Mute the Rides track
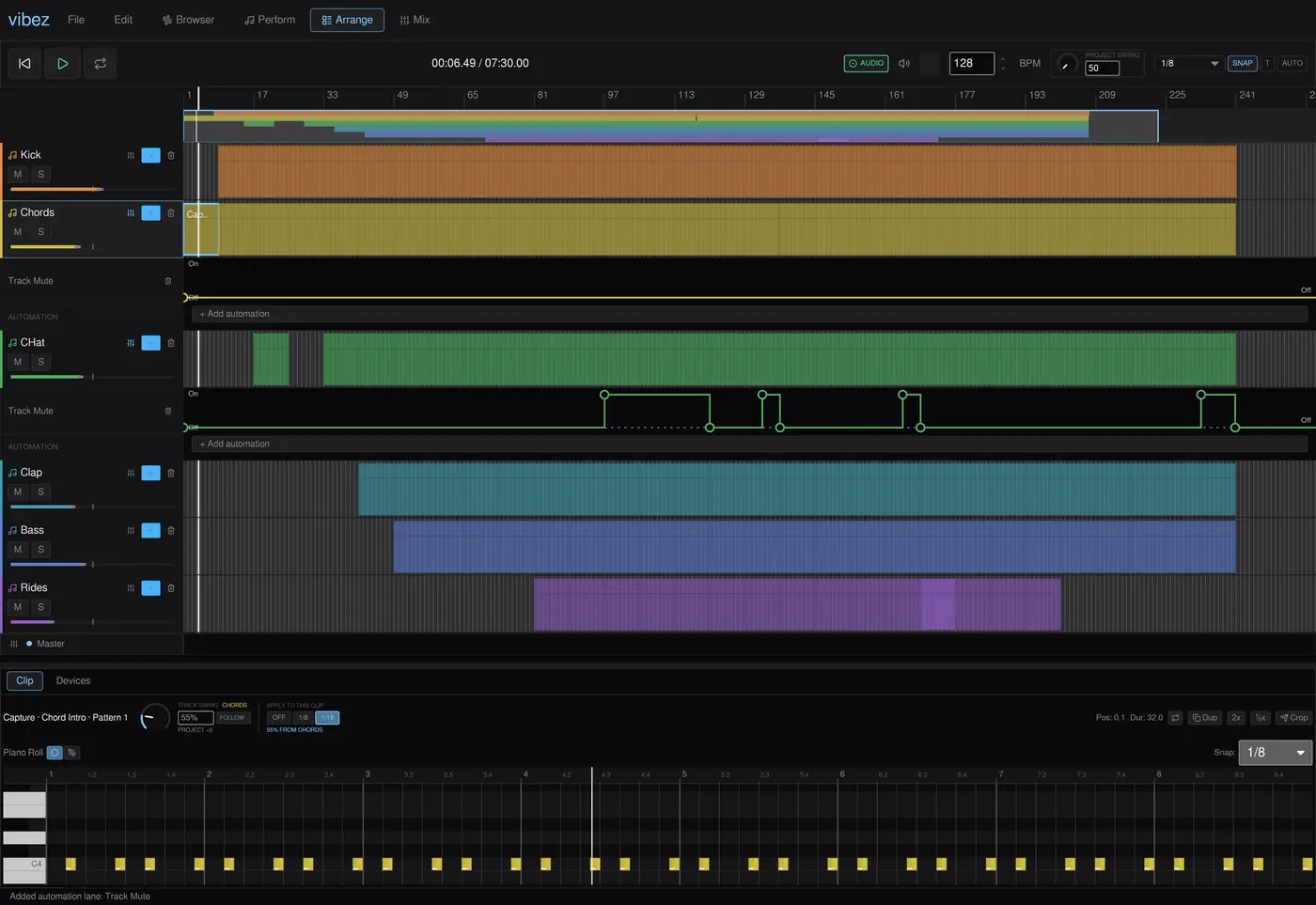This screenshot has width=1316, height=905. (18, 607)
